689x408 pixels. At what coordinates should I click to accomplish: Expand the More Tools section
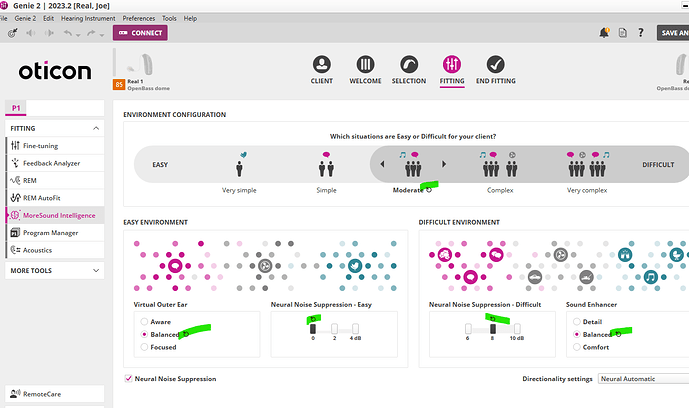coord(96,271)
